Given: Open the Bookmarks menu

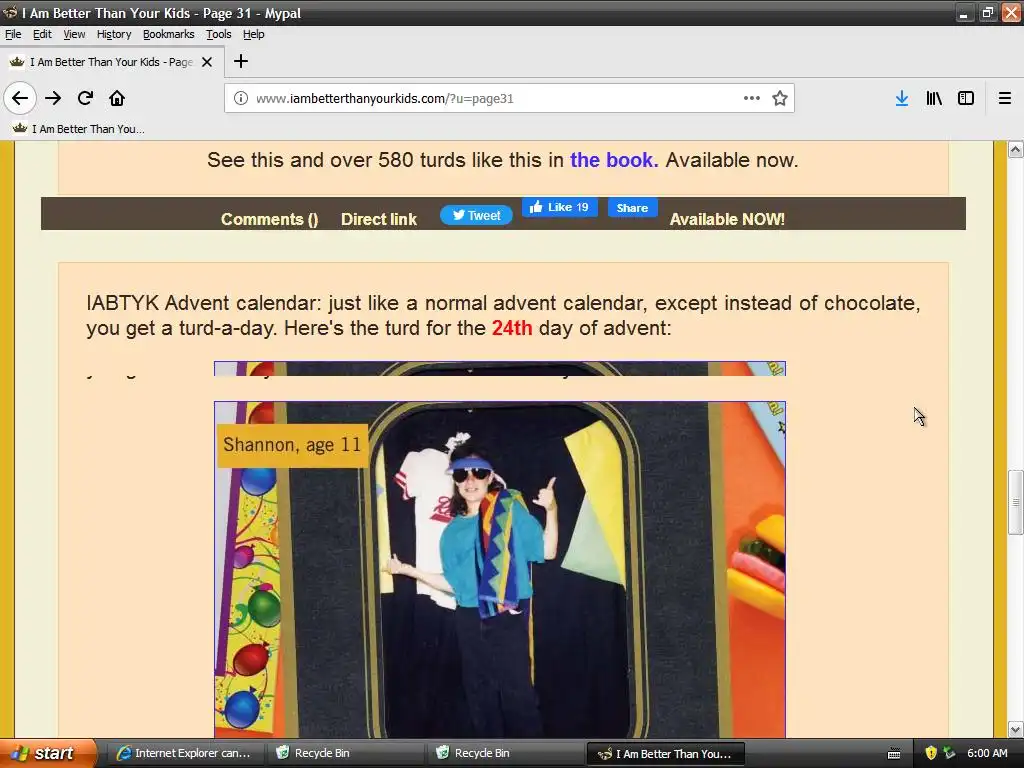Looking at the screenshot, I should (x=168, y=34).
